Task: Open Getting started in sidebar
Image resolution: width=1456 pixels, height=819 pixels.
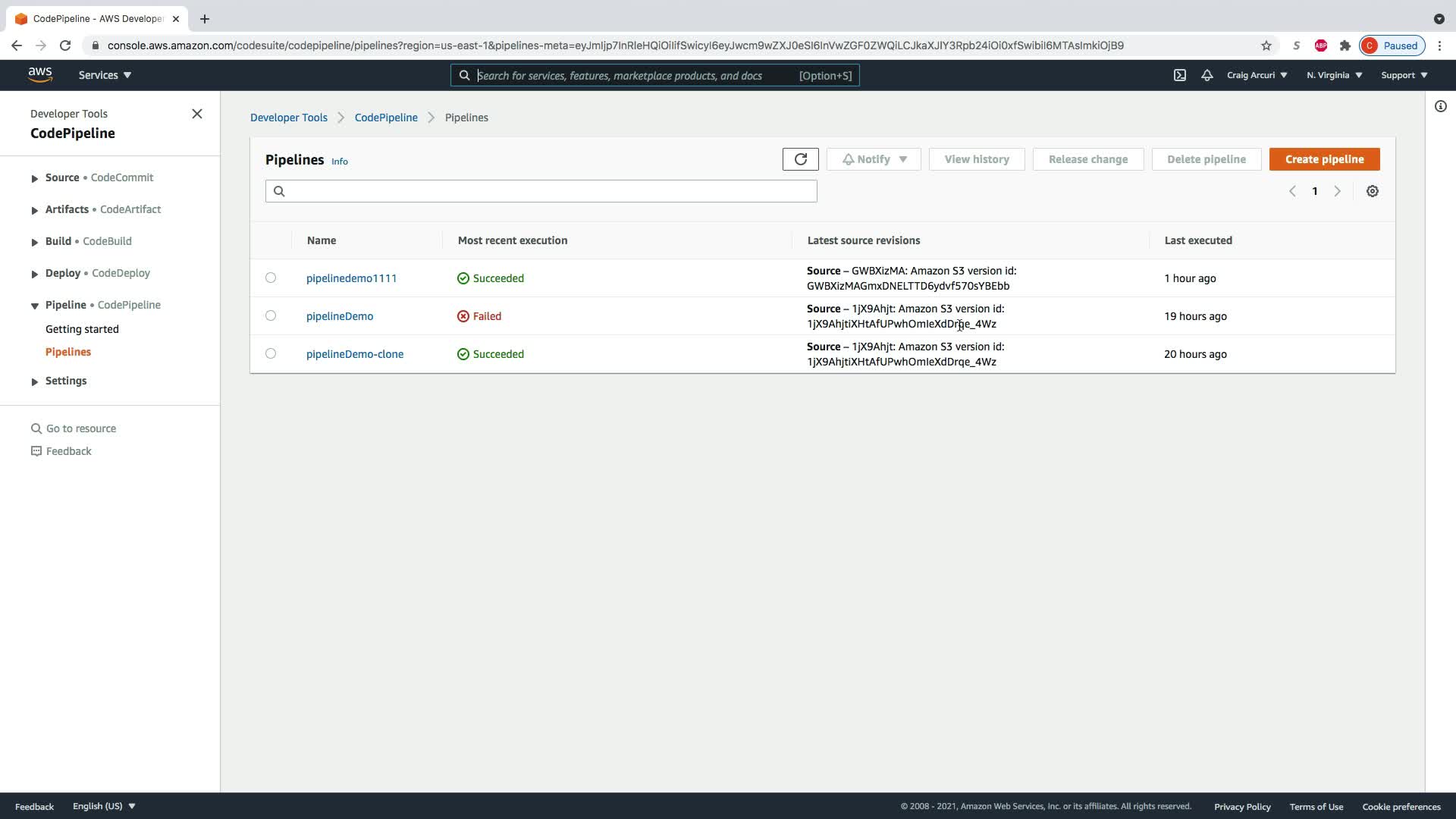Action: pyautogui.click(x=82, y=329)
